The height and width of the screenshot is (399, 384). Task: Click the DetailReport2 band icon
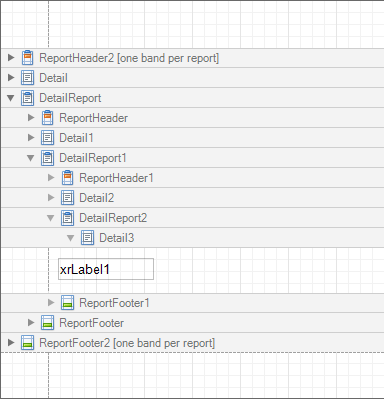[67, 218]
